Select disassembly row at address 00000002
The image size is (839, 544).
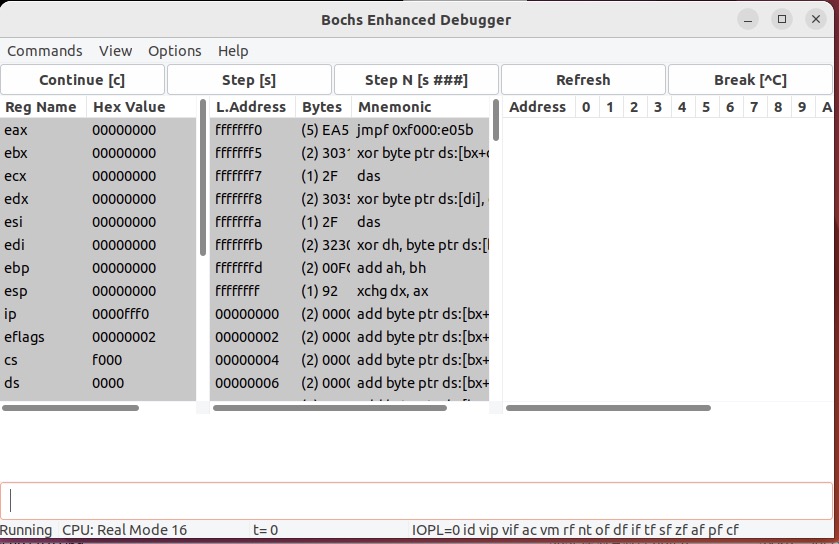click(x=349, y=337)
